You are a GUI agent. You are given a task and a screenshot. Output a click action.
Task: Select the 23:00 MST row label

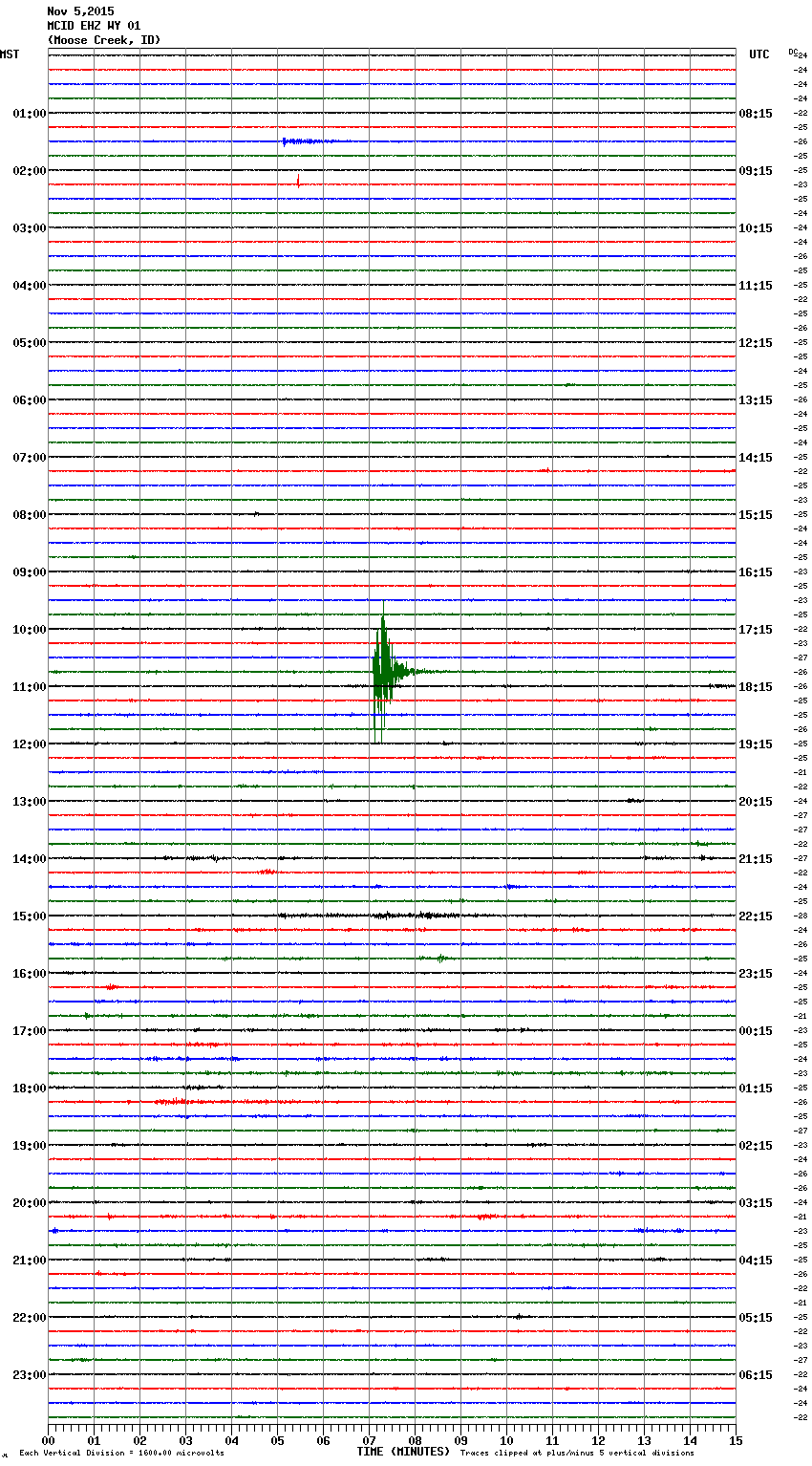30,1374
